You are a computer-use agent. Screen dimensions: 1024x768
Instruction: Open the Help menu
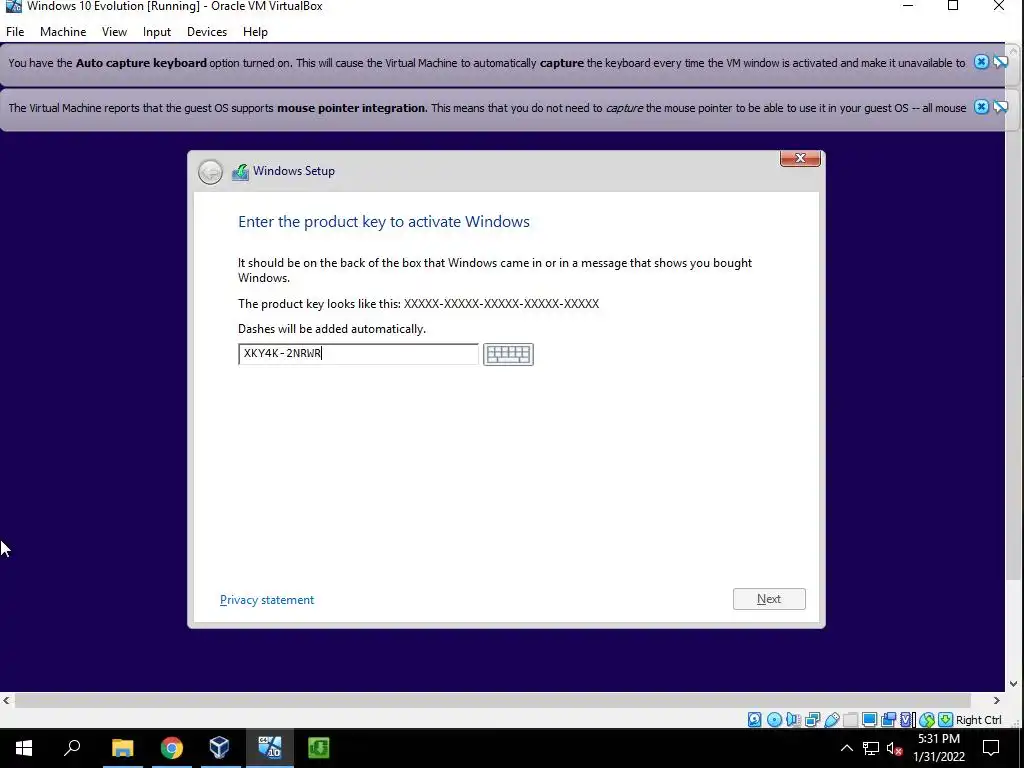pyautogui.click(x=255, y=31)
